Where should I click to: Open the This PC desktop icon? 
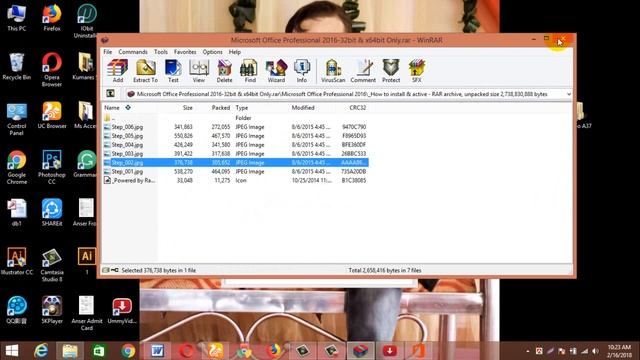pos(16,18)
